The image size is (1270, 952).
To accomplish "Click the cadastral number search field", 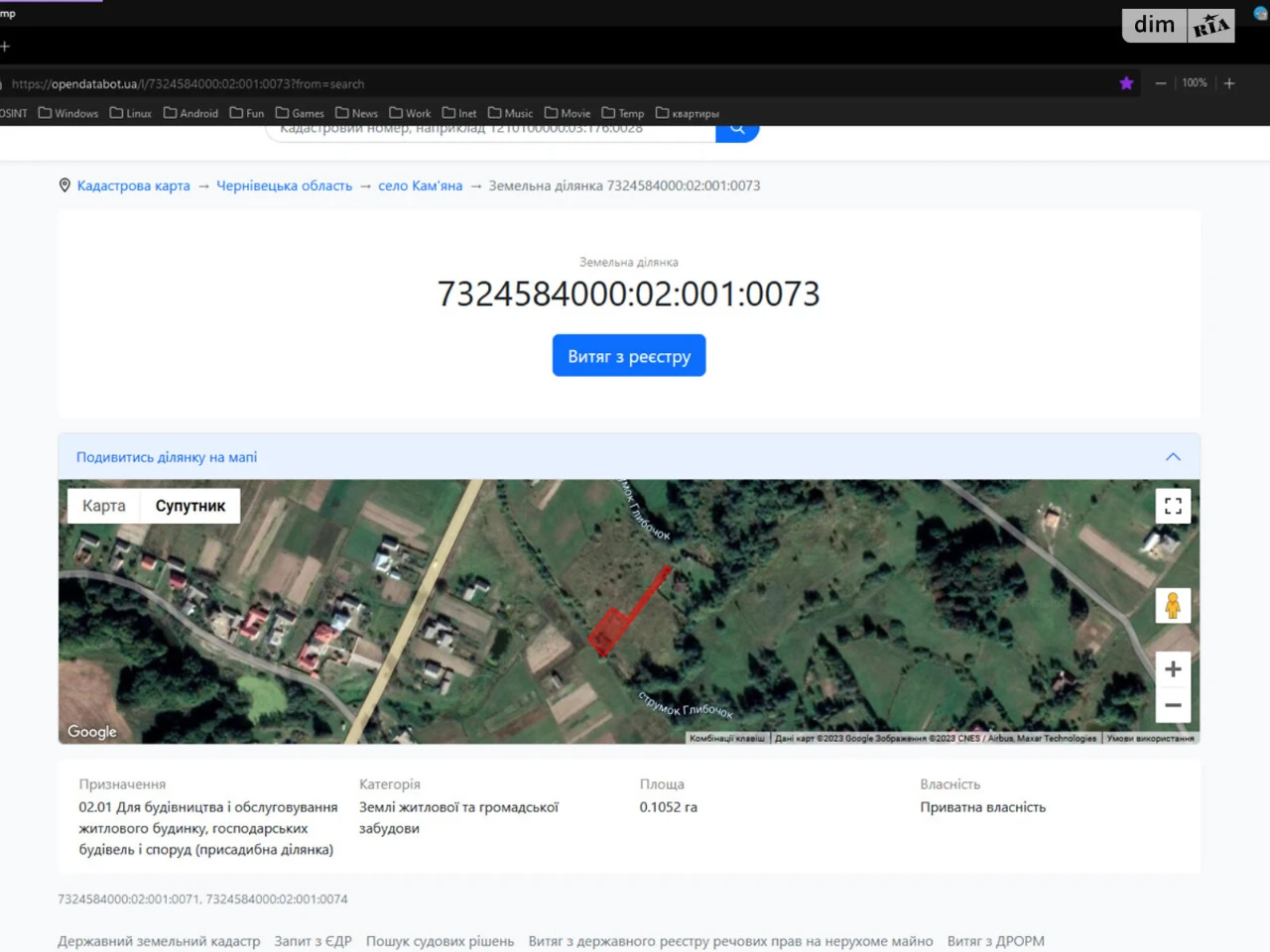I will point(491,133).
